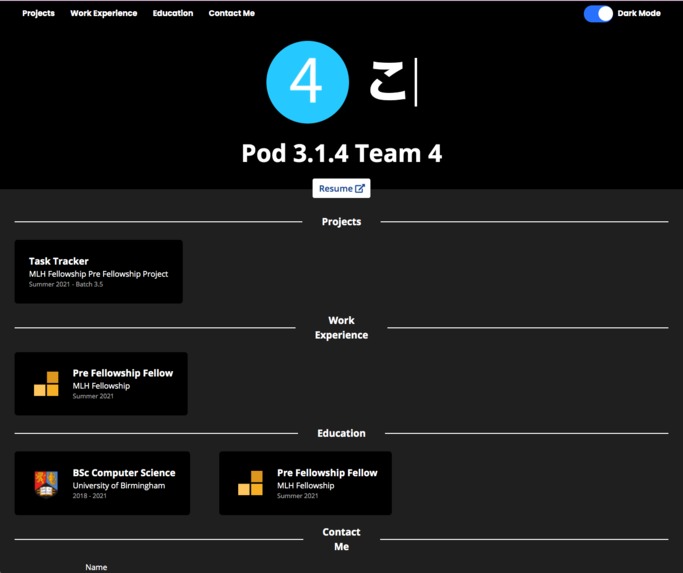Click the external link icon on Resume

pos(359,188)
